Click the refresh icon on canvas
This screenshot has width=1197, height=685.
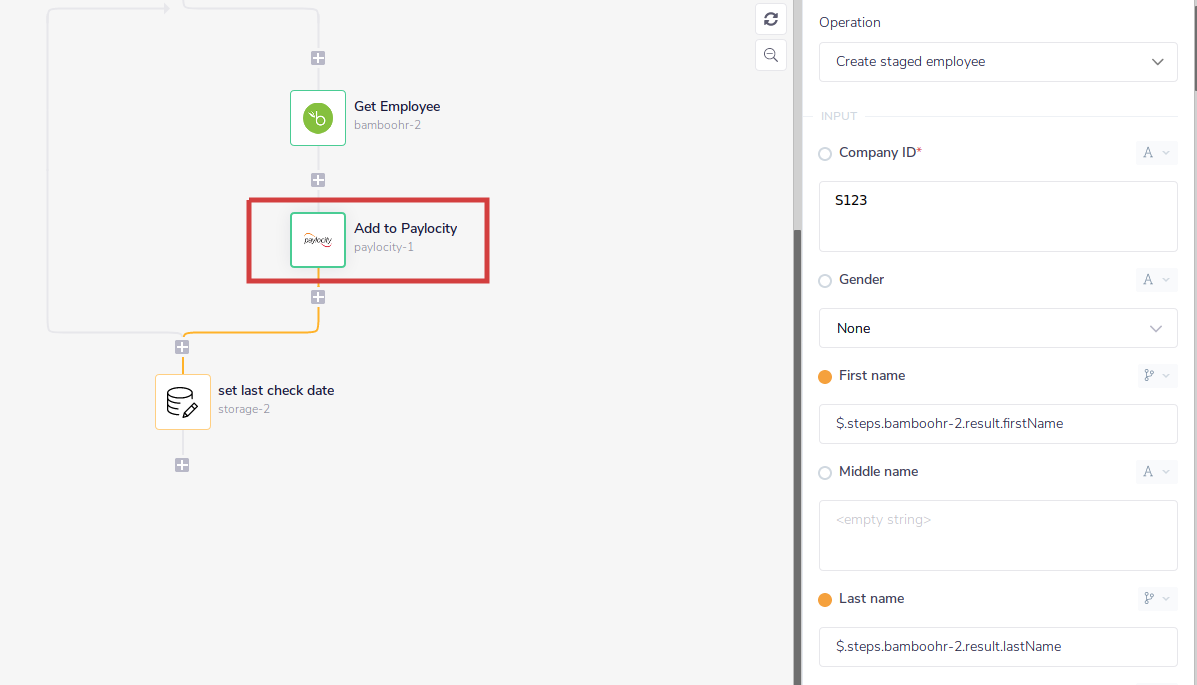[x=771, y=19]
